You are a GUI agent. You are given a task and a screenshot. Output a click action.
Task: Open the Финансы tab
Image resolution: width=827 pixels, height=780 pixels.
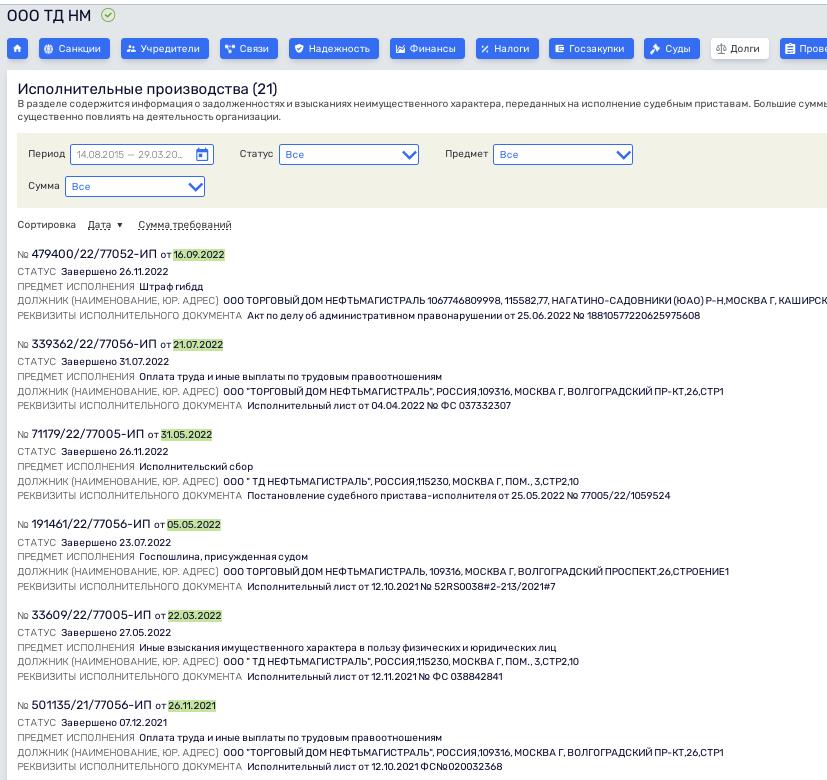click(x=427, y=49)
